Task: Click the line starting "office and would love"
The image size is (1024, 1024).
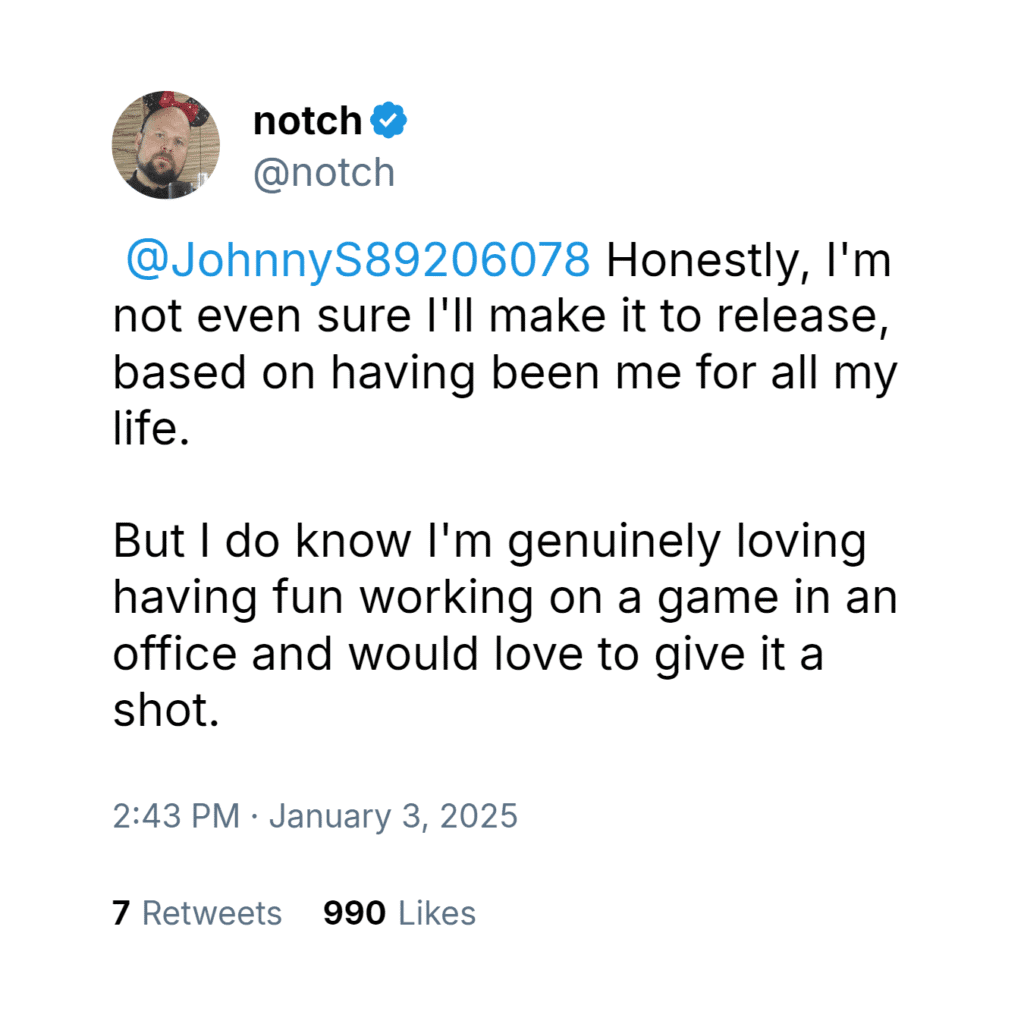Action: (x=468, y=654)
